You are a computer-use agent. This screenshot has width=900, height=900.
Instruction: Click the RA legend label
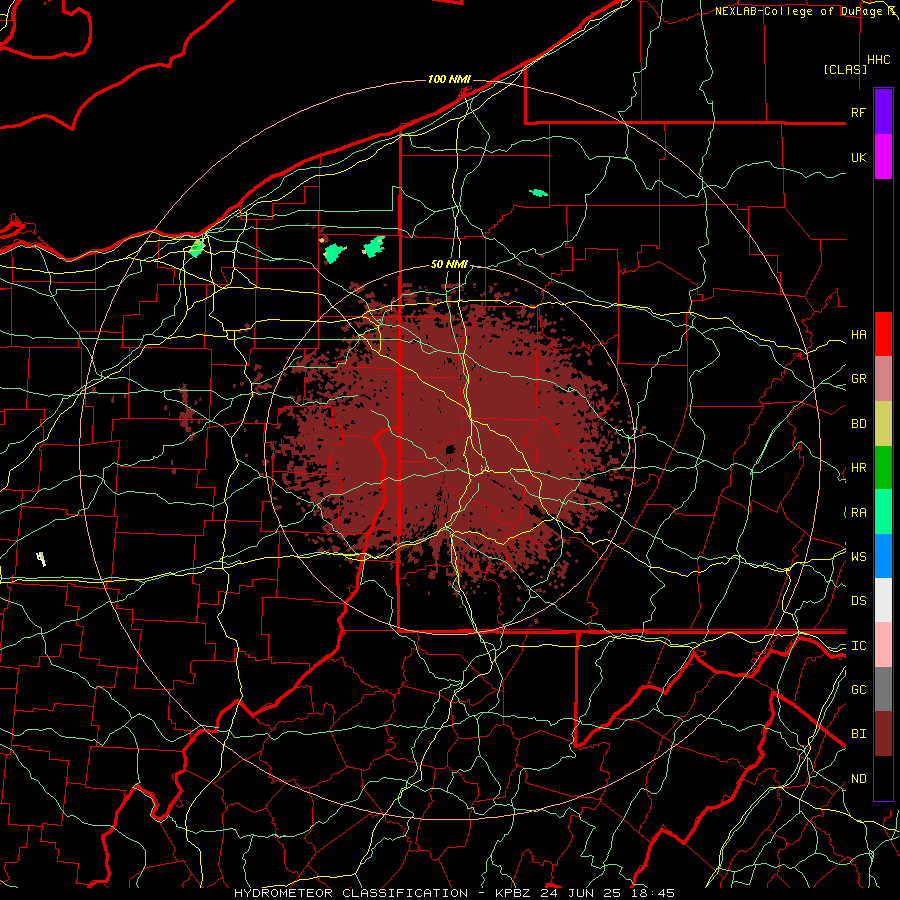[x=858, y=513]
